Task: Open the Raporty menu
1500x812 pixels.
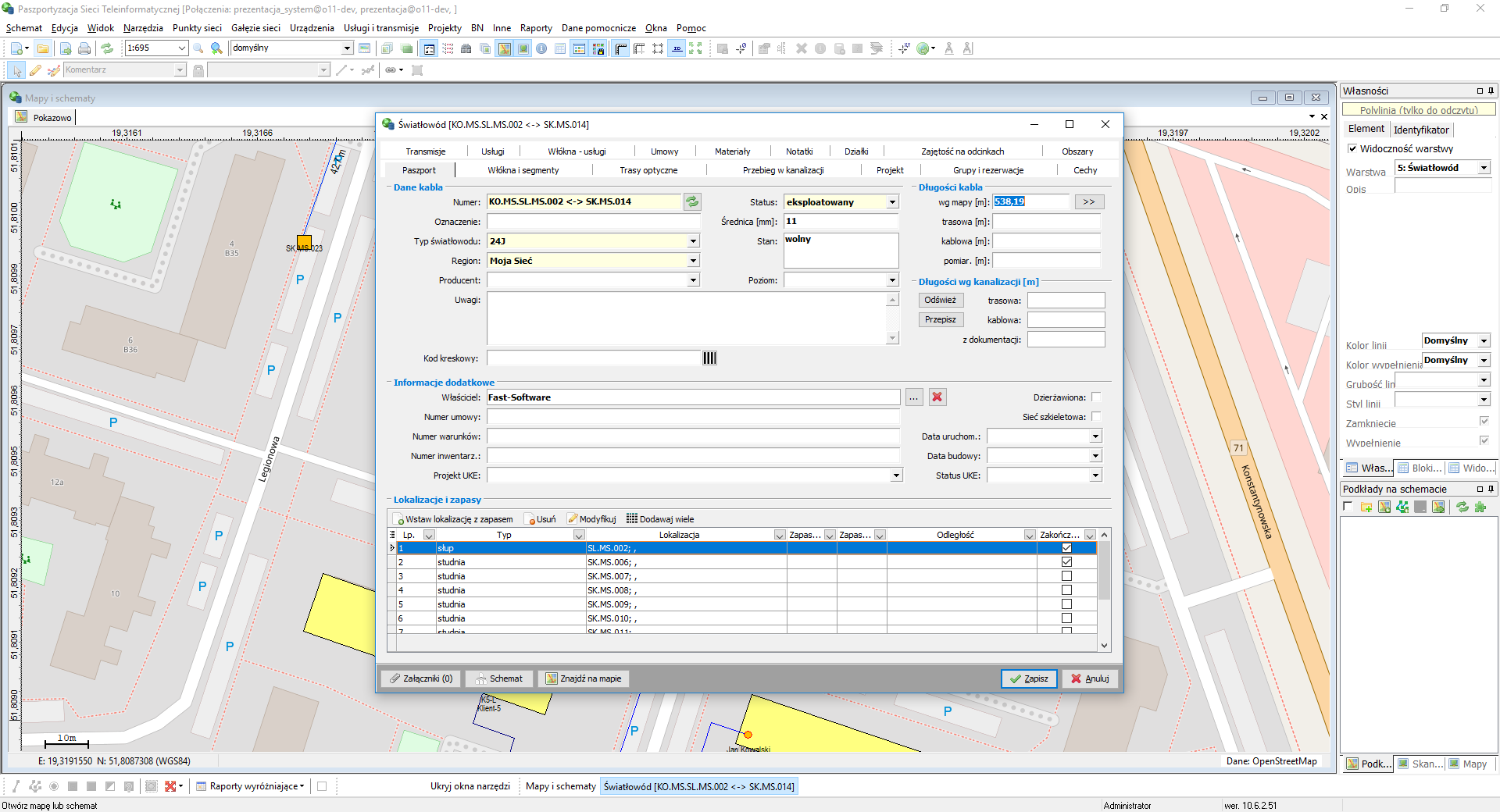Action: click(x=536, y=28)
